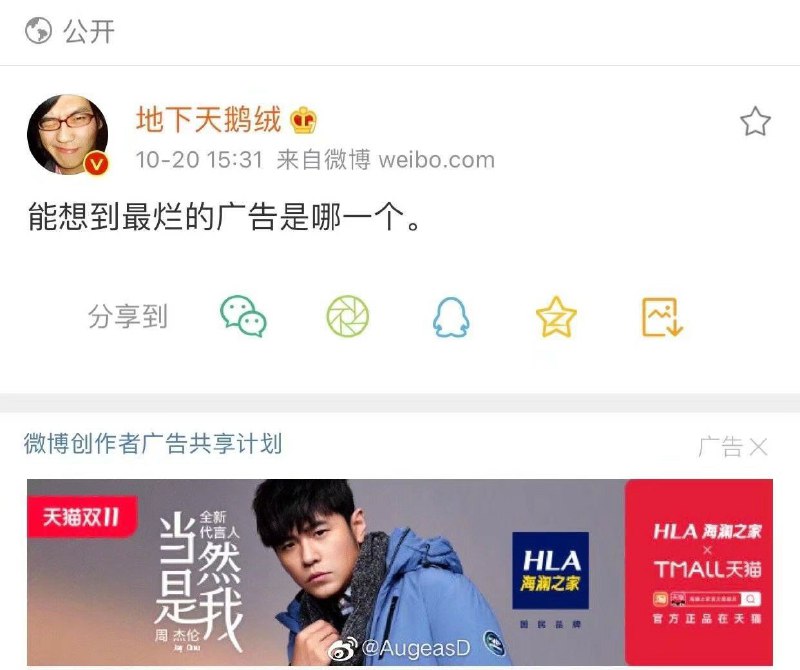Share to Qzone star icon
Viewport: 800px width, 670px height.
[556, 317]
